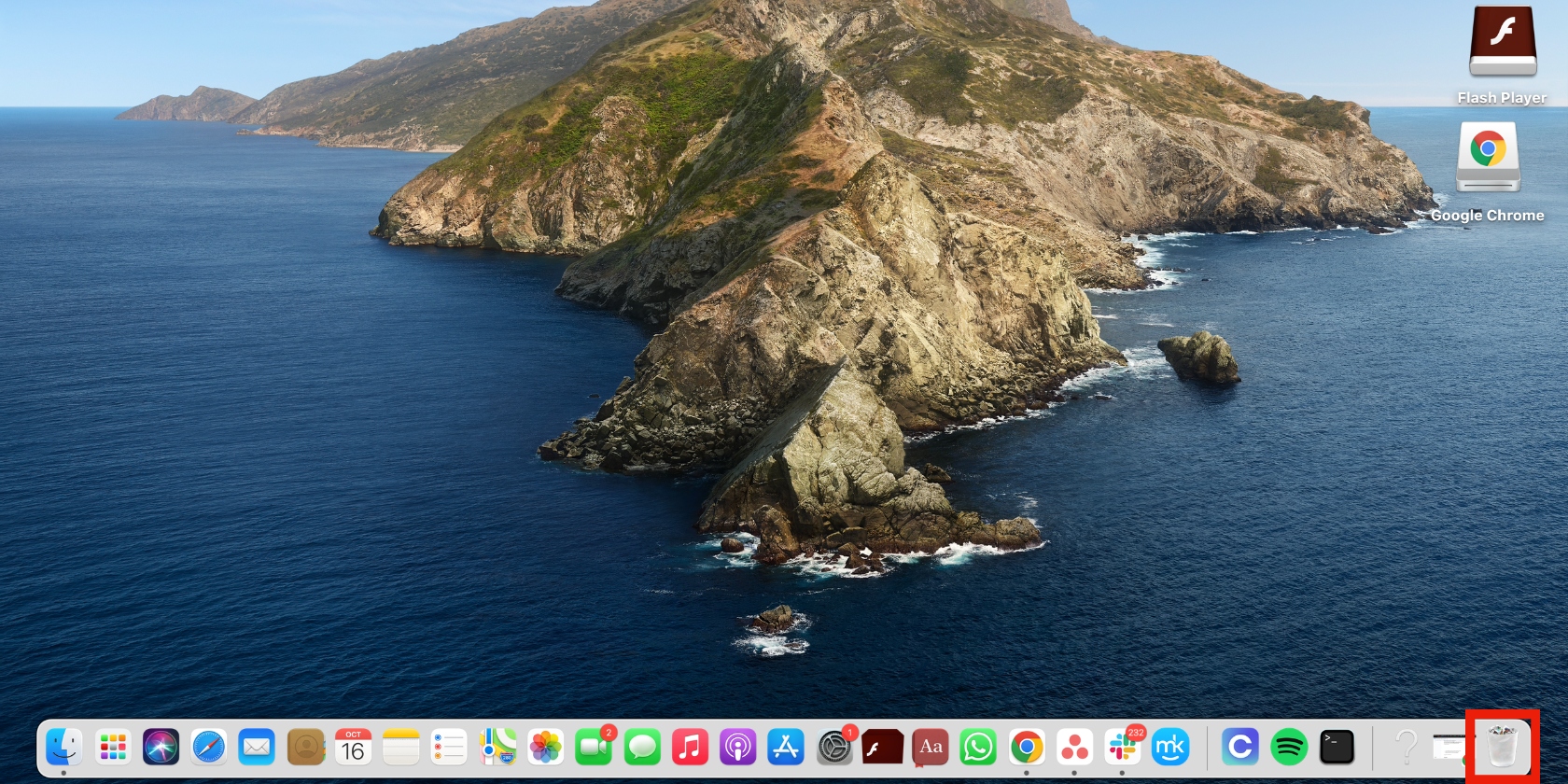
Task: Activate Siri from the Dock
Action: pyautogui.click(x=161, y=748)
